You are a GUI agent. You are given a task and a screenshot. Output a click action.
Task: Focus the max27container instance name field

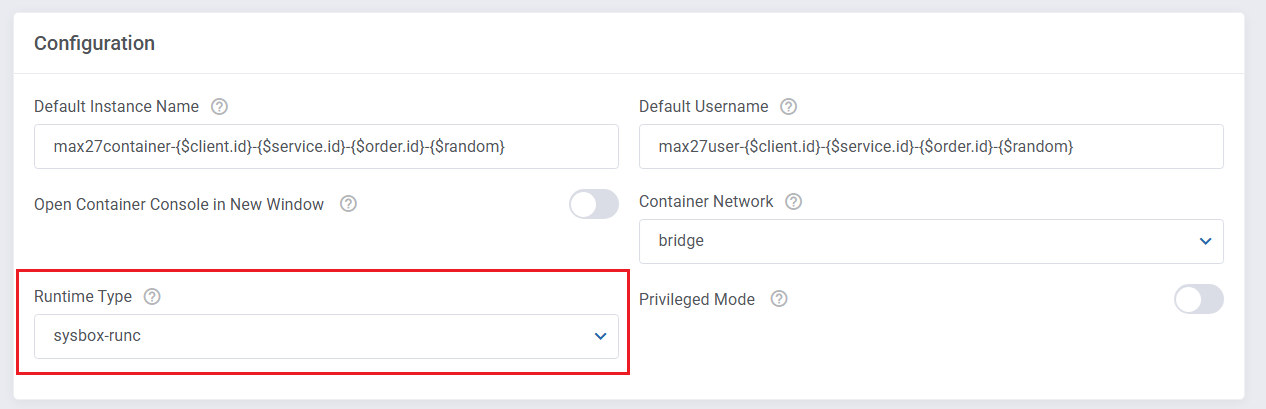click(x=325, y=147)
